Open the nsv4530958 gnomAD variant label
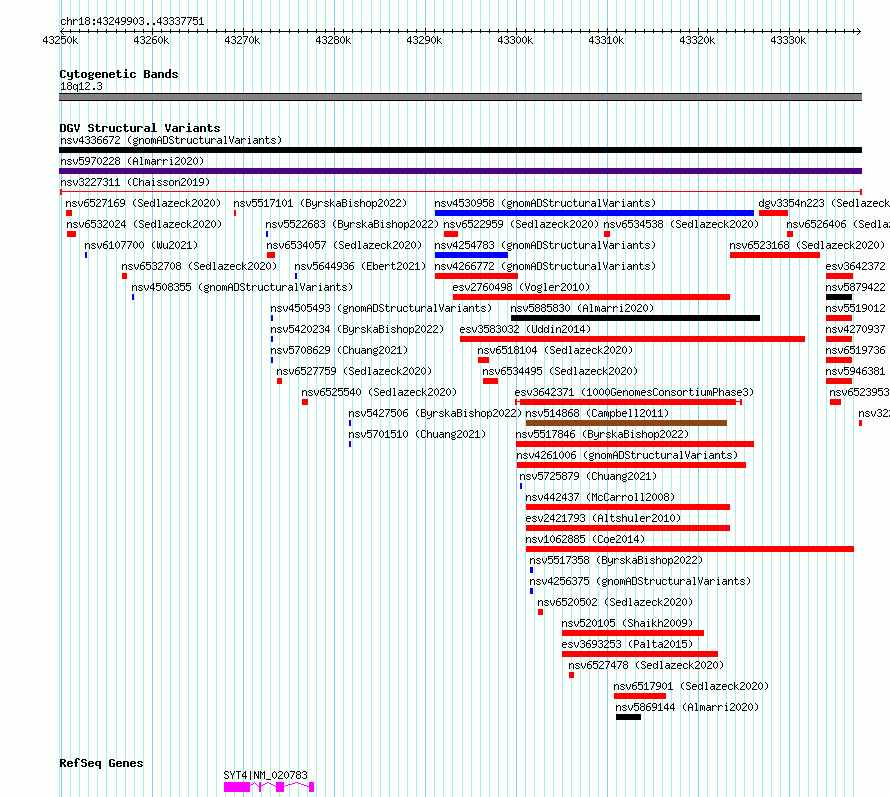This screenshot has height=797, width=890. (x=545, y=203)
